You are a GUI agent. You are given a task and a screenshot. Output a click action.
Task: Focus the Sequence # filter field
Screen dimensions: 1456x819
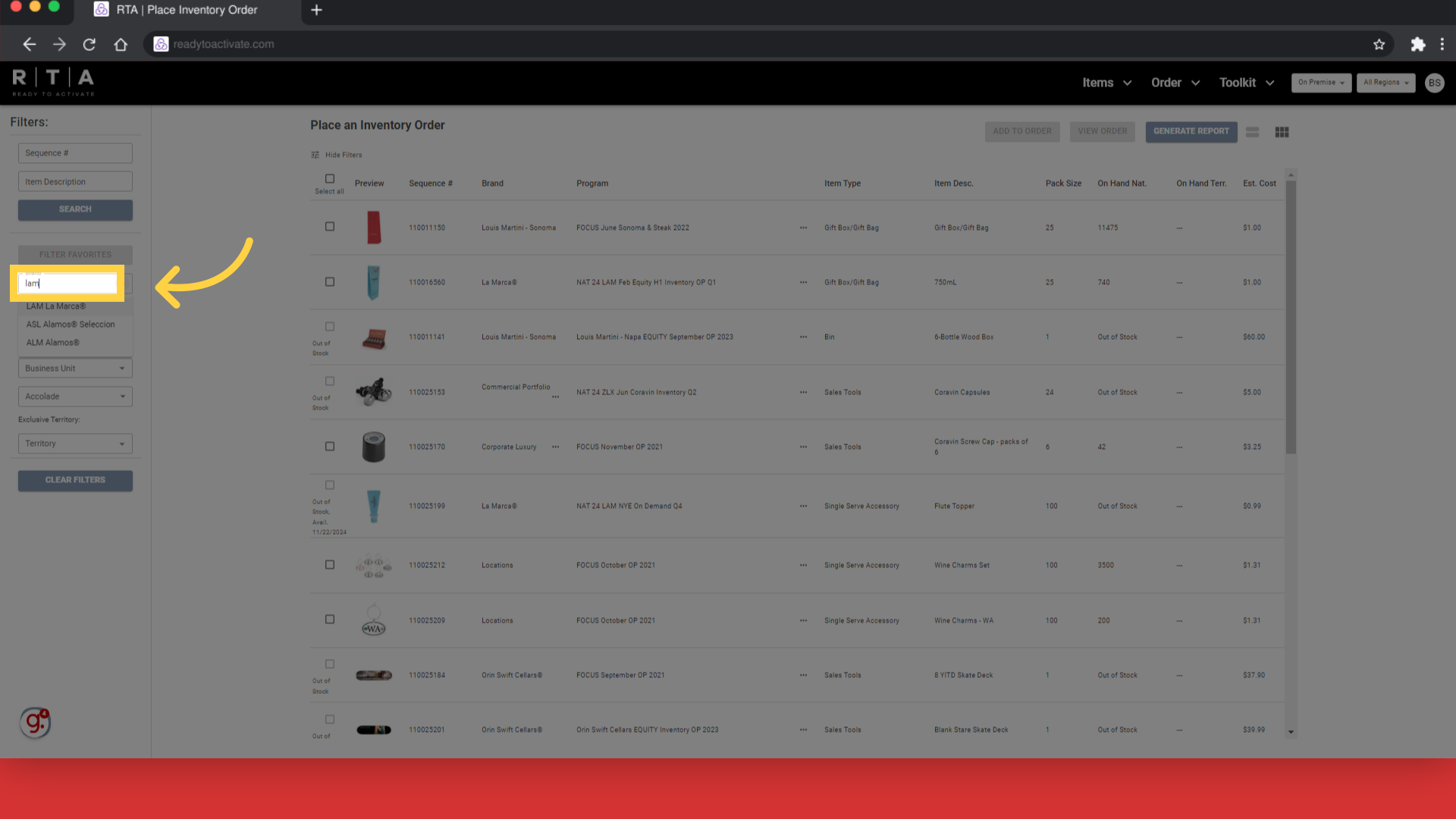pyautogui.click(x=75, y=153)
